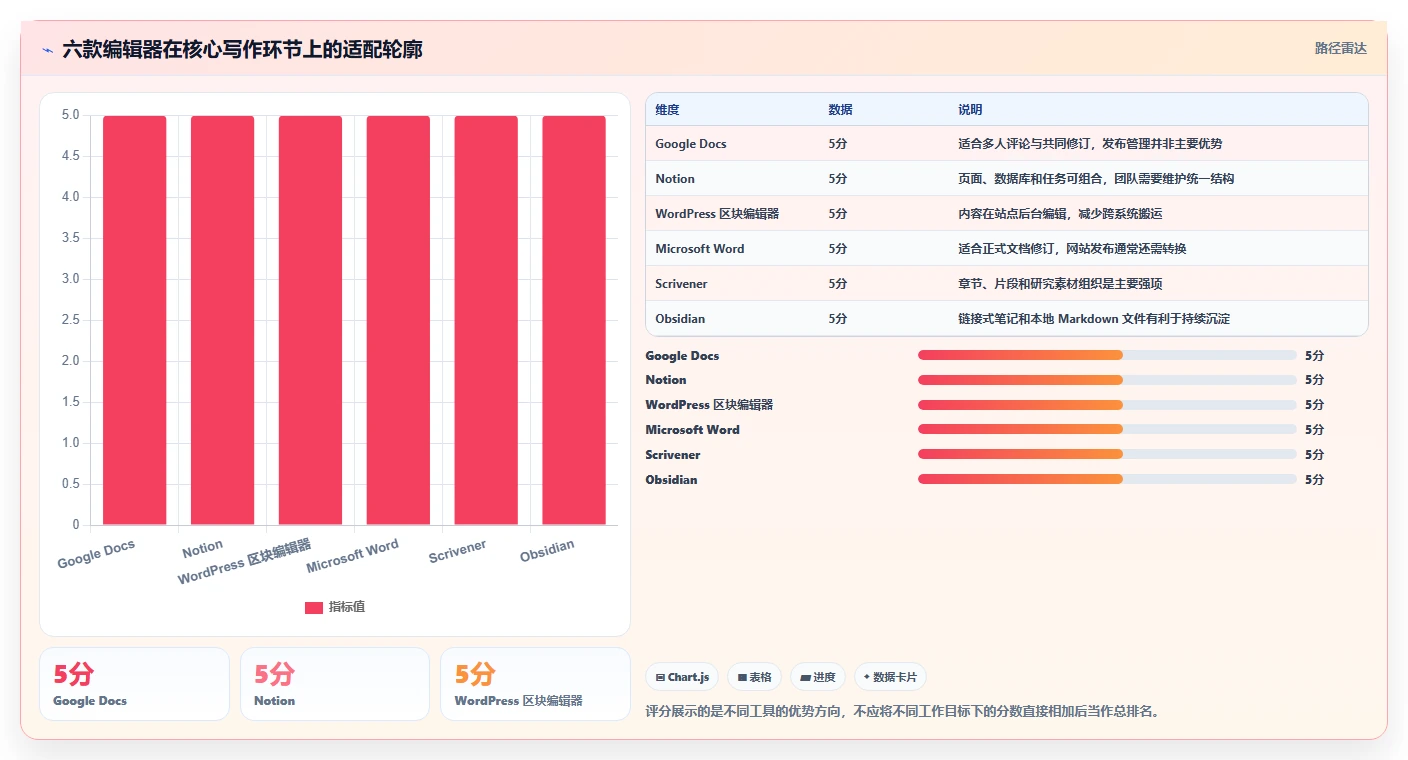Click Google Docs progress bar

pyautogui.click(x=1107, y=355)
